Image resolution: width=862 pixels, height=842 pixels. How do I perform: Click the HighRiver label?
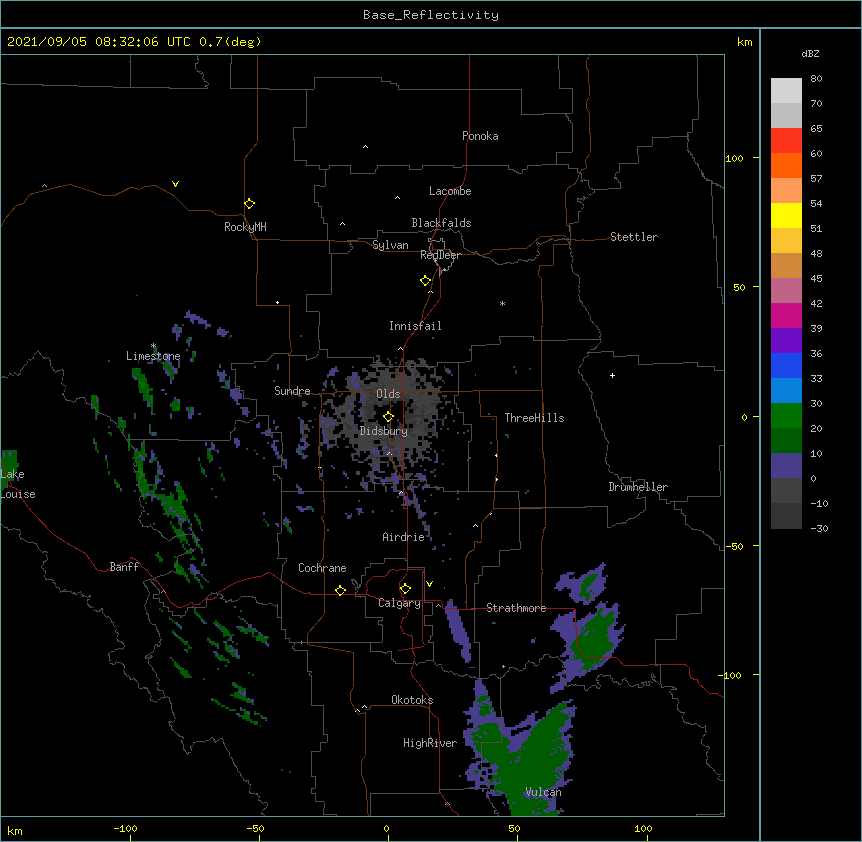(x=430, y=743)
